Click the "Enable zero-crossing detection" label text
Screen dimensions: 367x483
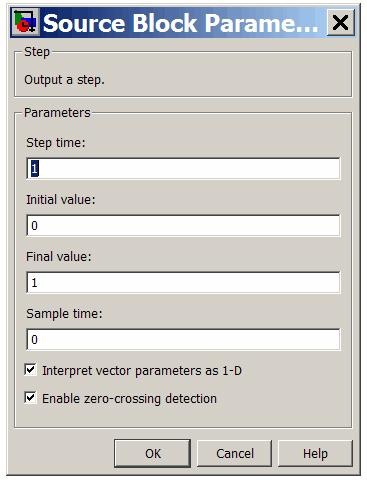(x=129, y=399)
